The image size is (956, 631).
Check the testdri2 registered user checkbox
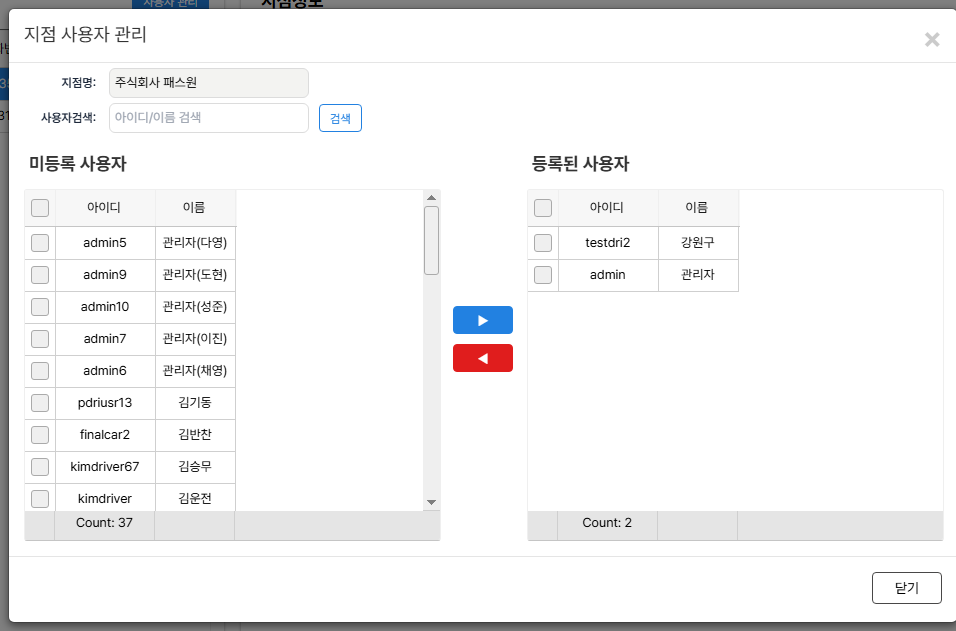click(x=543, y=243)
